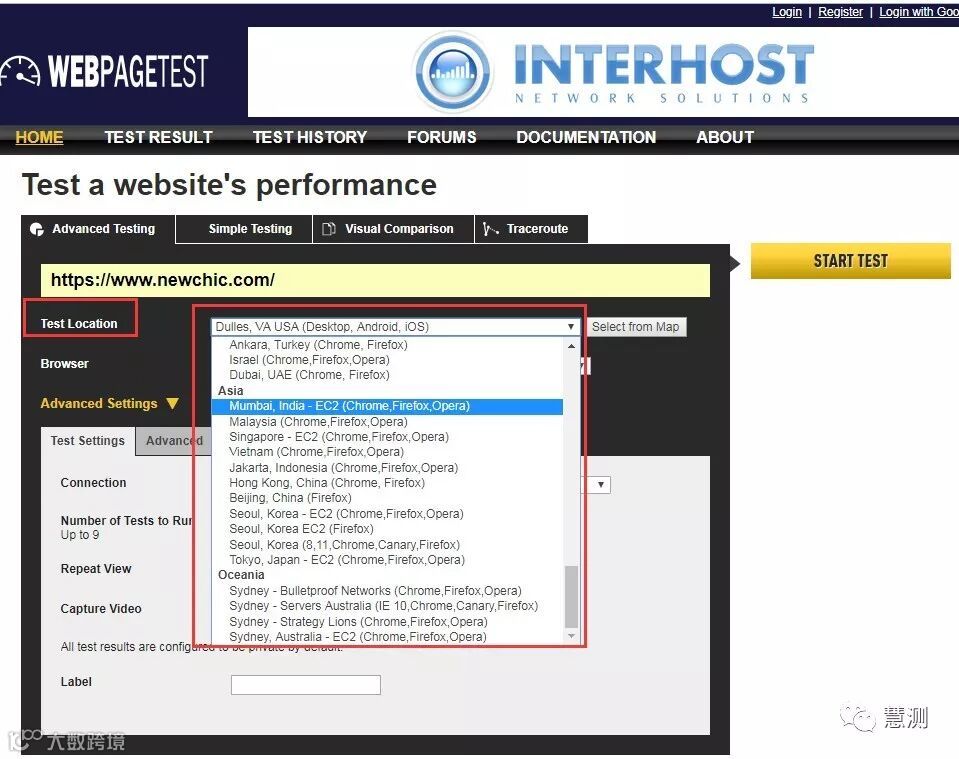Select Dubai, UAE location option
This screenshot has height=759, width=959.
tap(387, 375)
